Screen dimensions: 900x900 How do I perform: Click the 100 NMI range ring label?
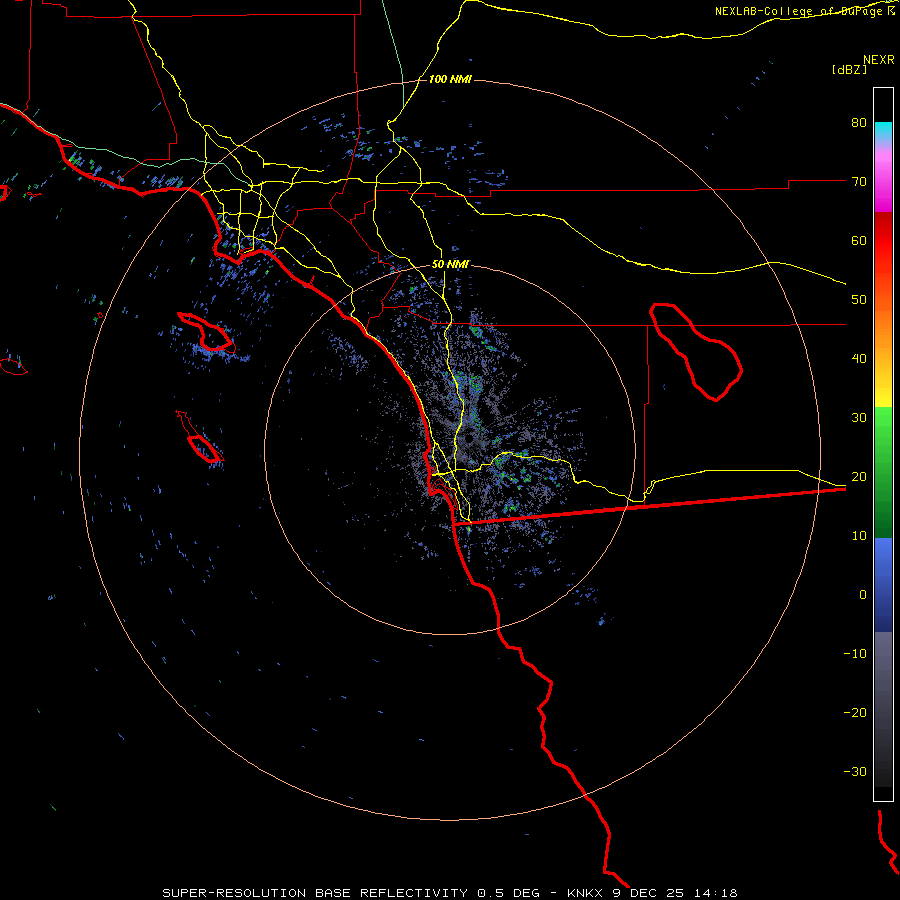pos(450,79)
